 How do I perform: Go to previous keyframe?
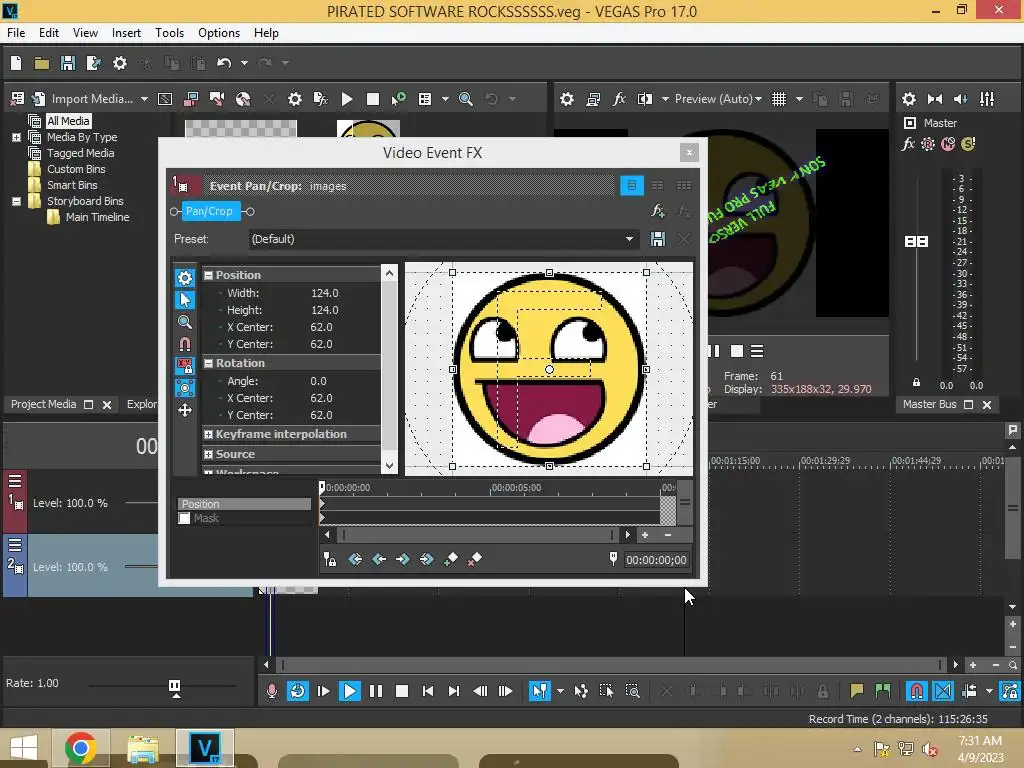point(379,559)
